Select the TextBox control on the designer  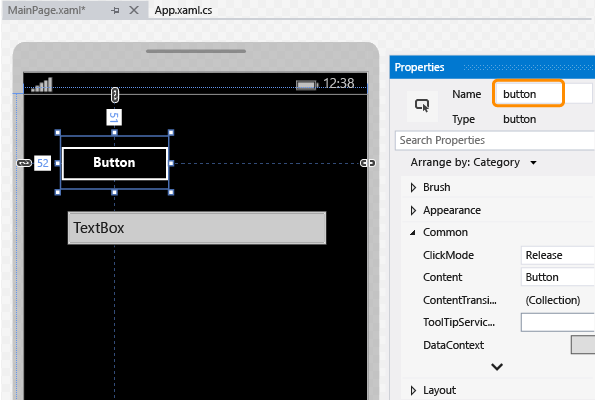click(x=197, y=228)
